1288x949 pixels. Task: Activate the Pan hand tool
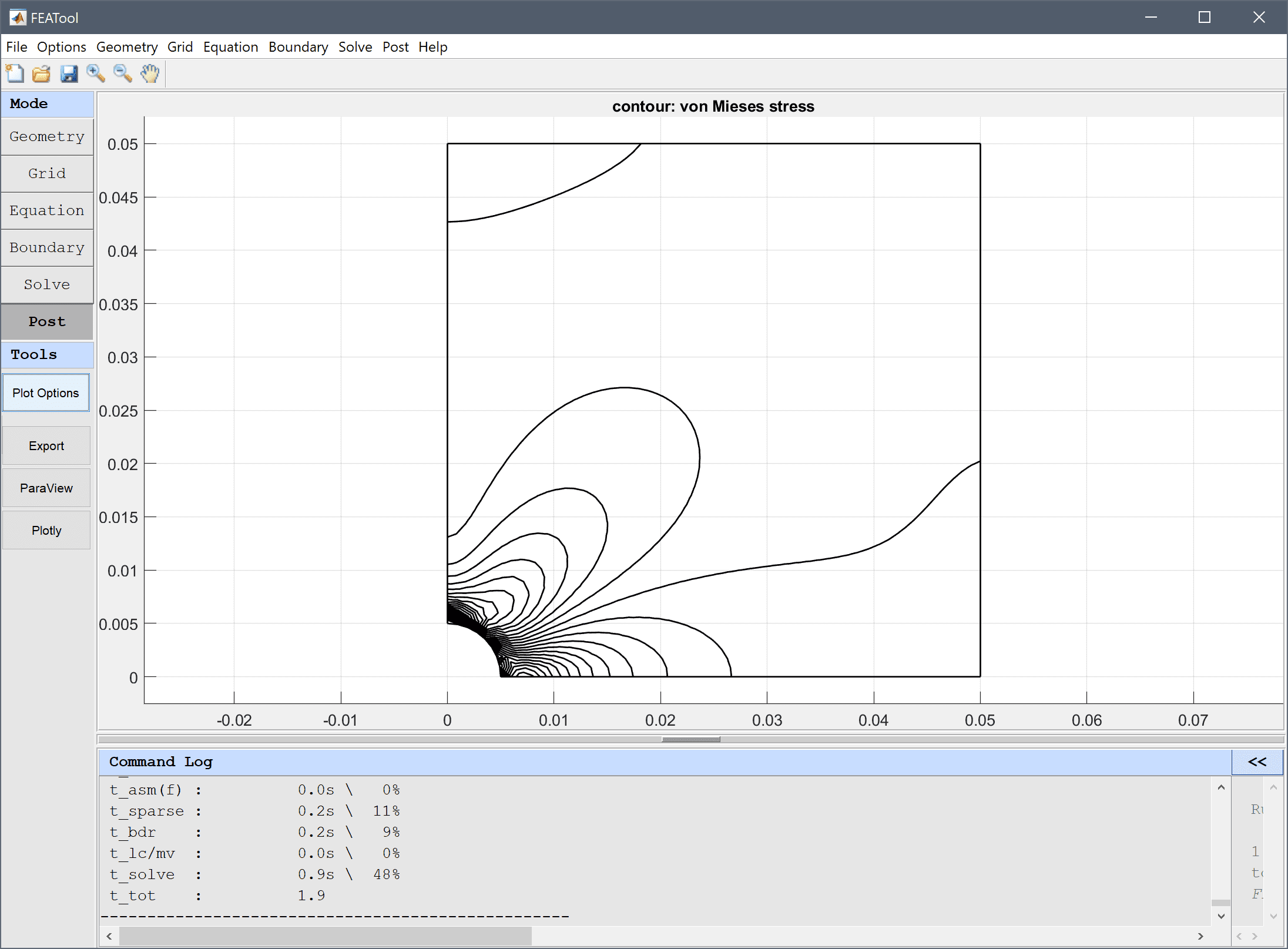[x=150, y=73]
